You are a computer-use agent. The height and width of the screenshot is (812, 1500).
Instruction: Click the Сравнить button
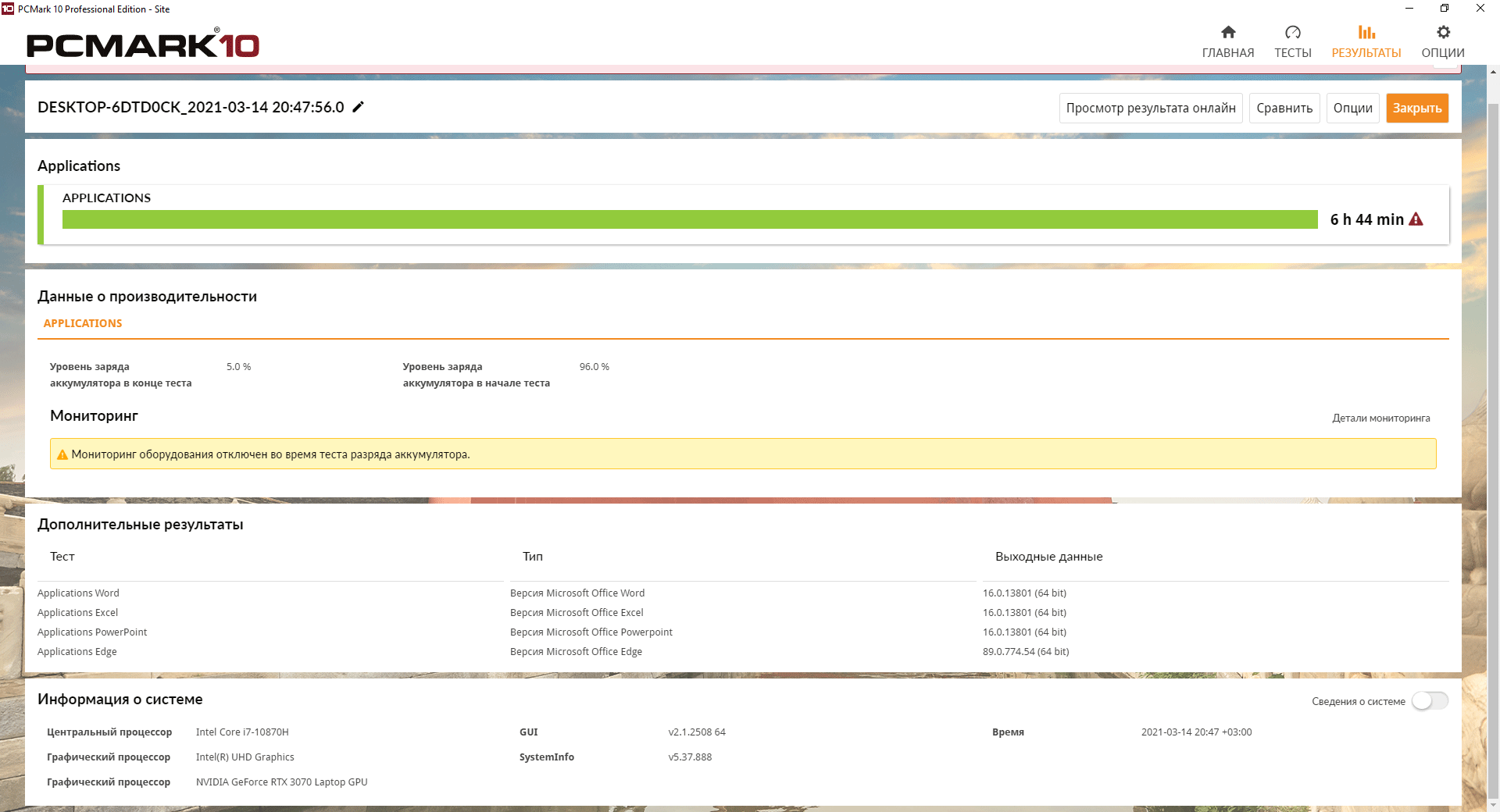pos(1284,108)
